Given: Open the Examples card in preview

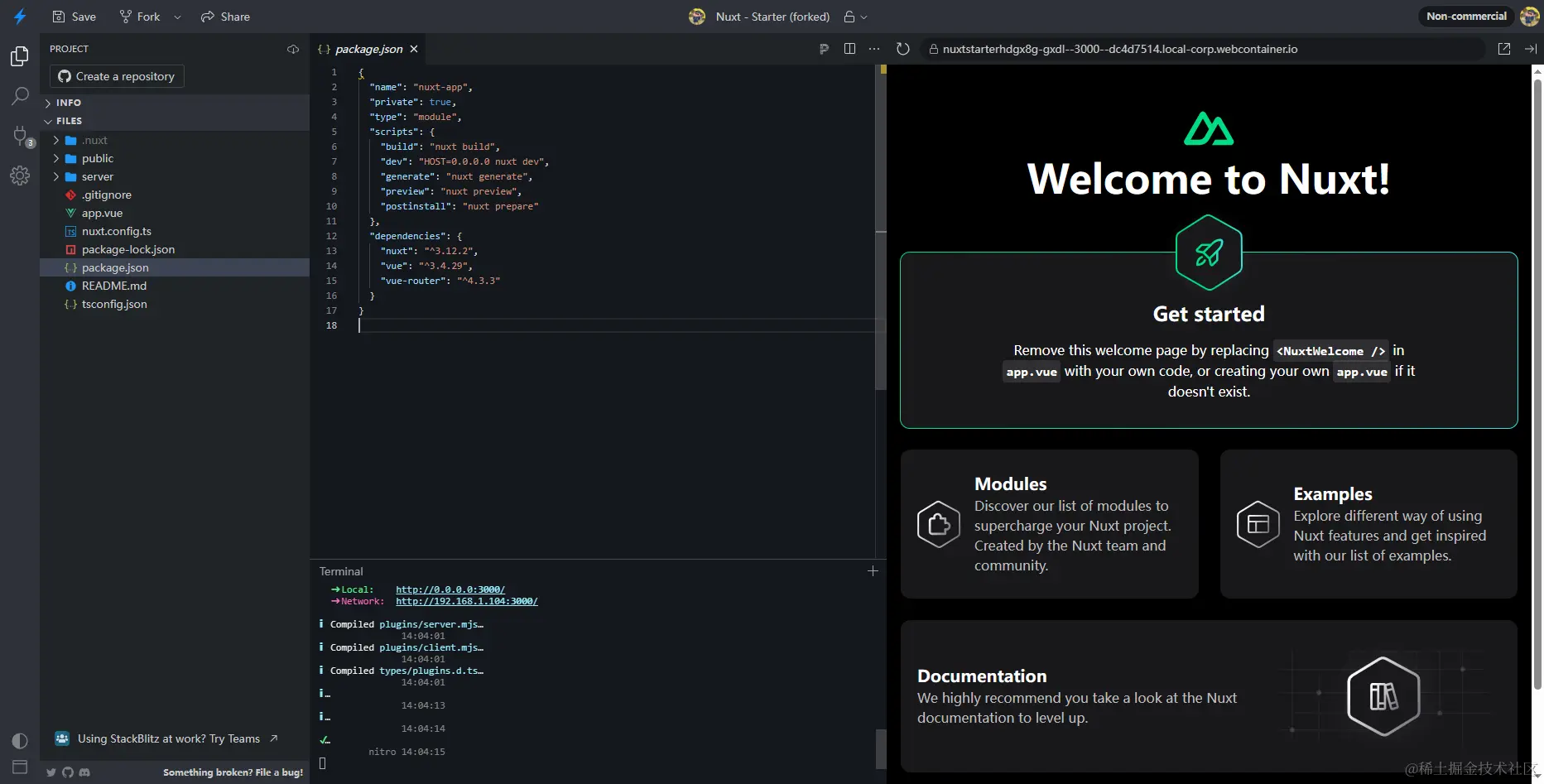Looking at the screenshot, I should click(x=1368, y=524).
